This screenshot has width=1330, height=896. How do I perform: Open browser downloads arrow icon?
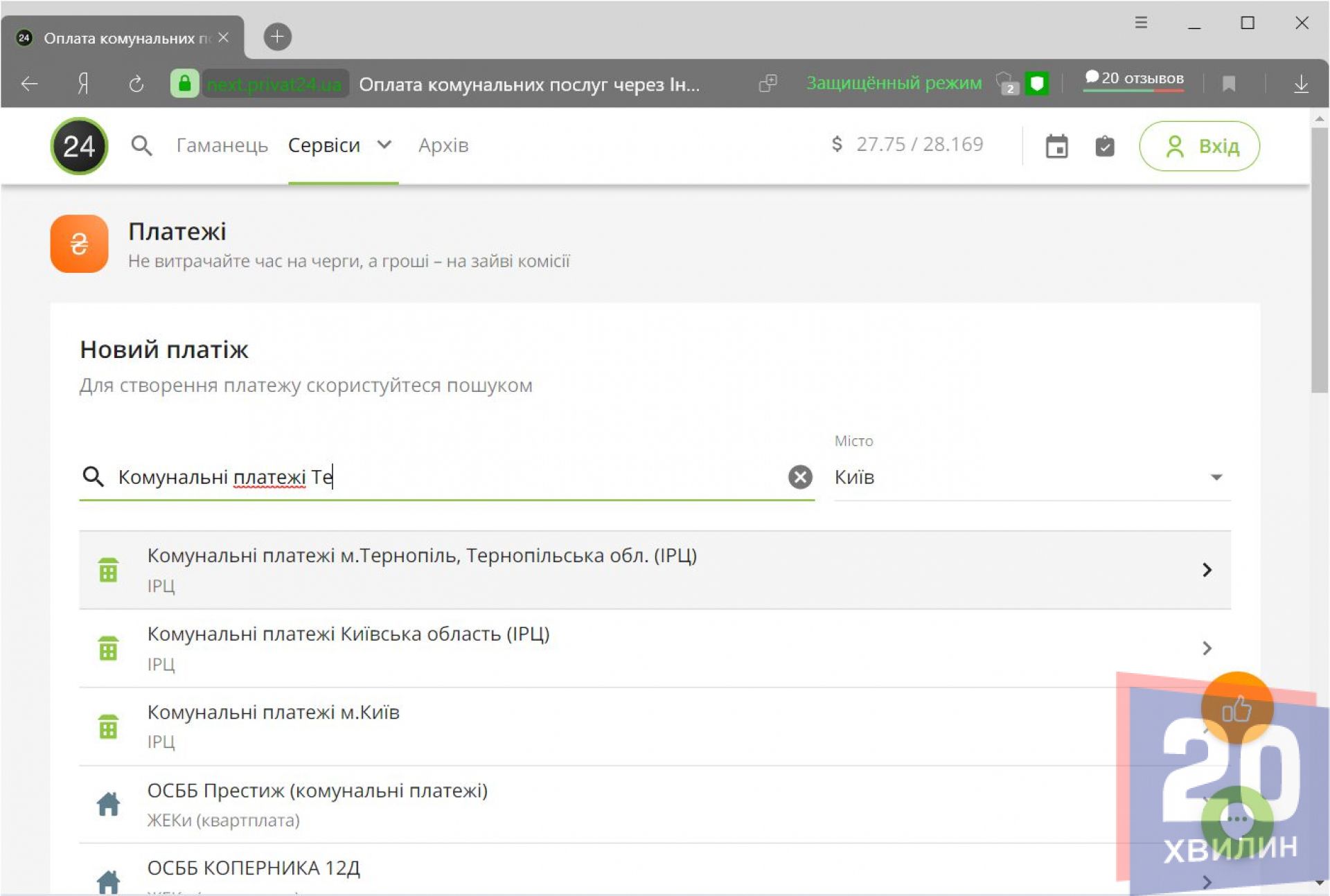coord(1301,84)
